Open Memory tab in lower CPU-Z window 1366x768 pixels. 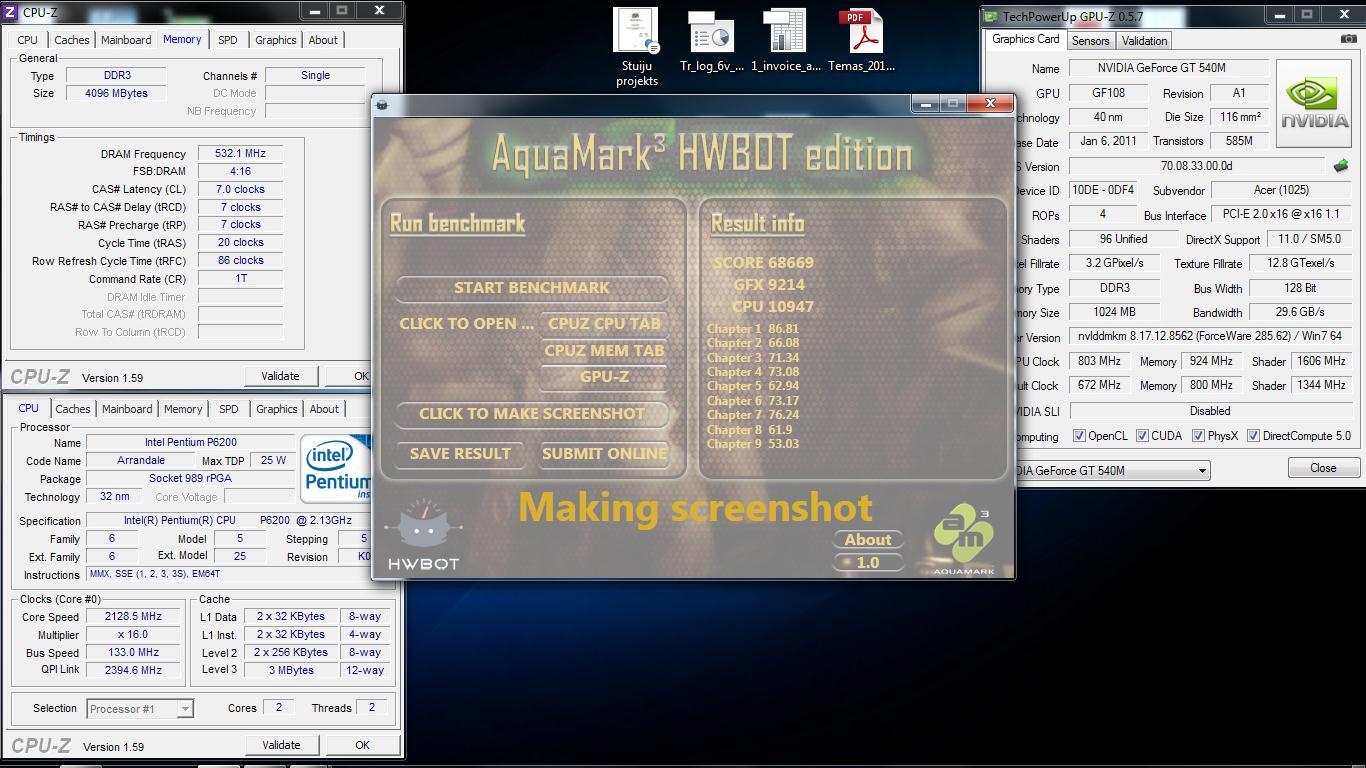point(183,409)
